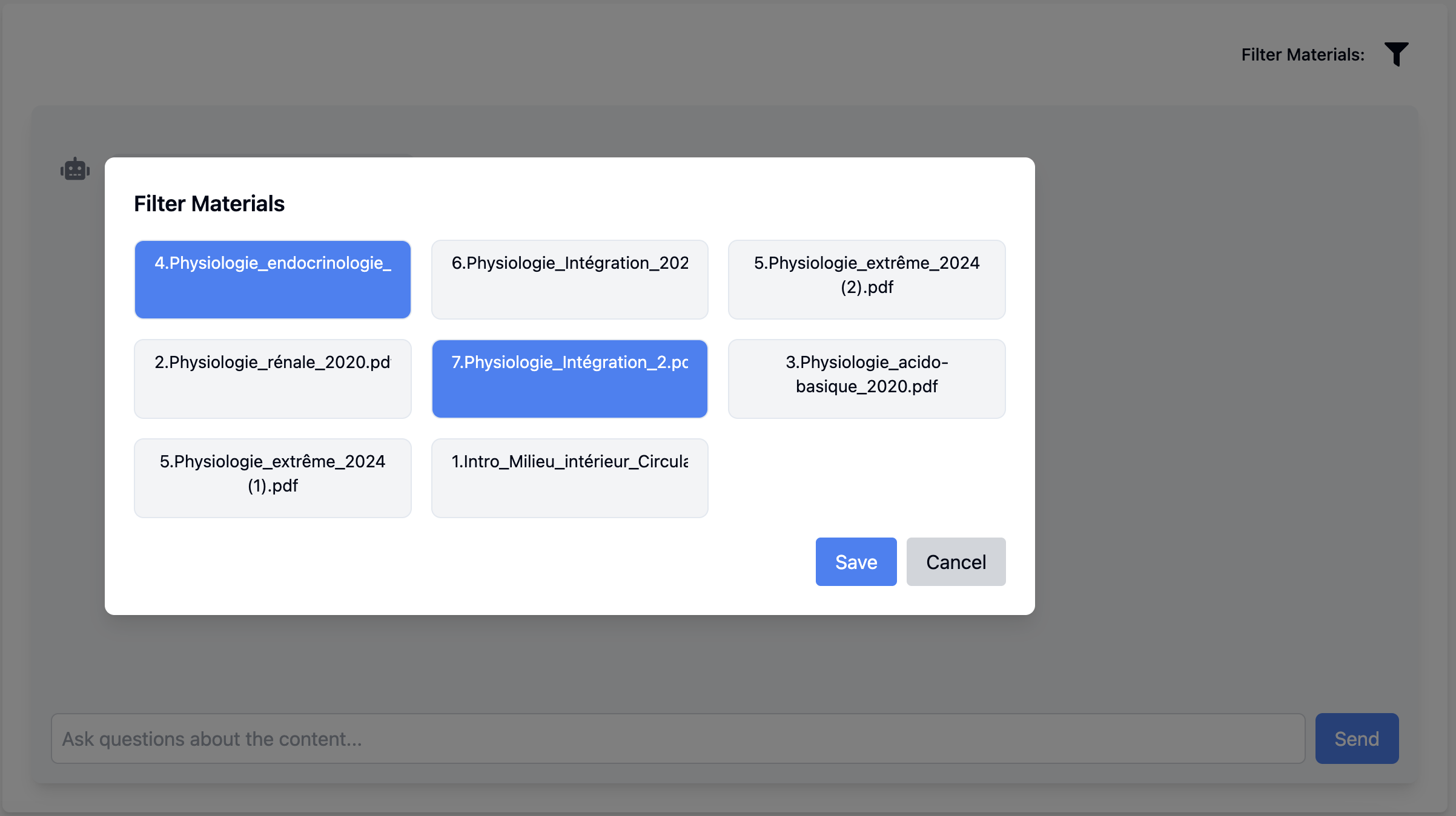The width and height of the screenshot is (1456, 816).
Task: Toggle 5.Physiologie_extrême_2024 (1).pdf material
Action: (273, 478)
